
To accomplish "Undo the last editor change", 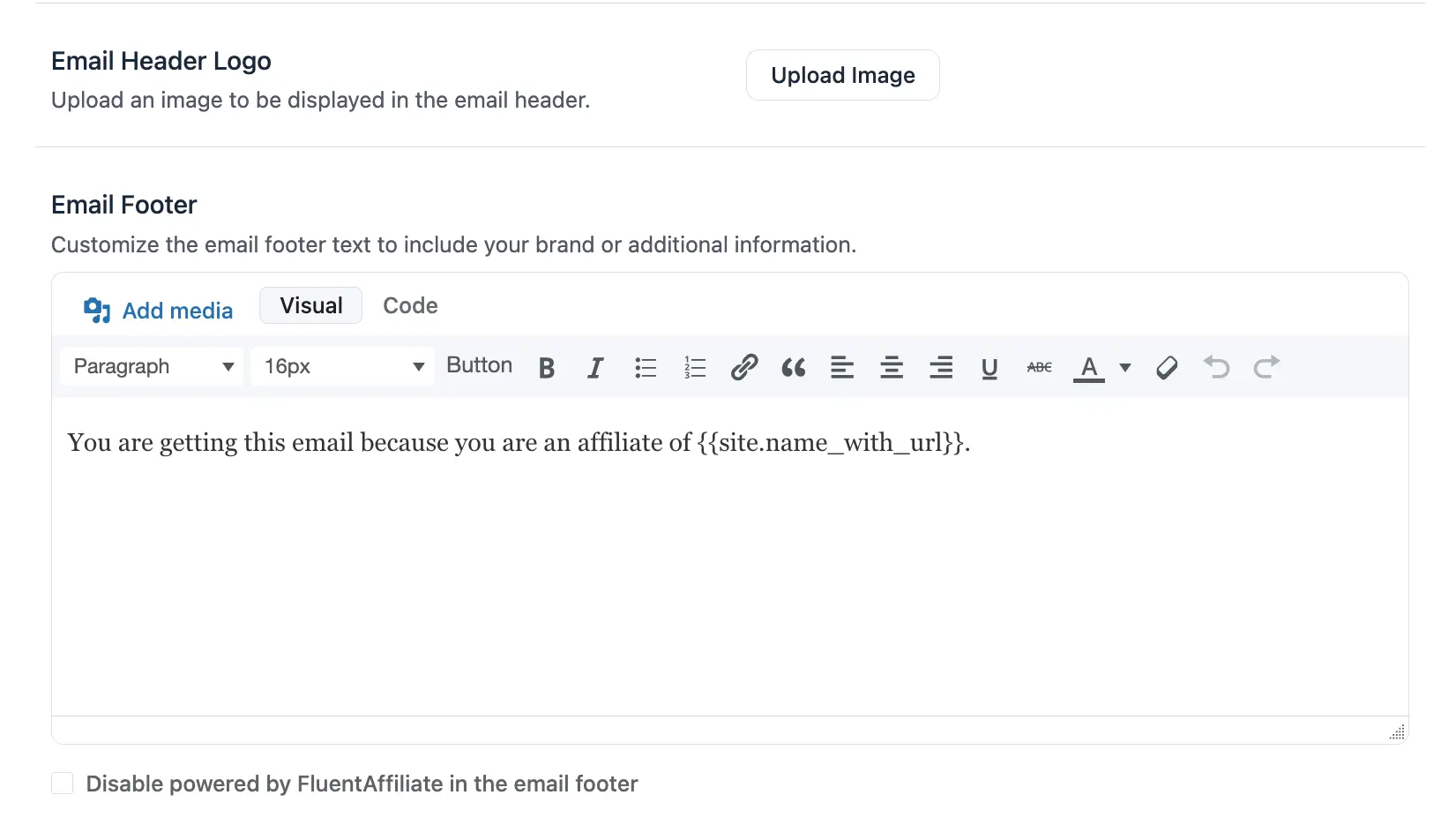I will click(x=1217, y=368).
